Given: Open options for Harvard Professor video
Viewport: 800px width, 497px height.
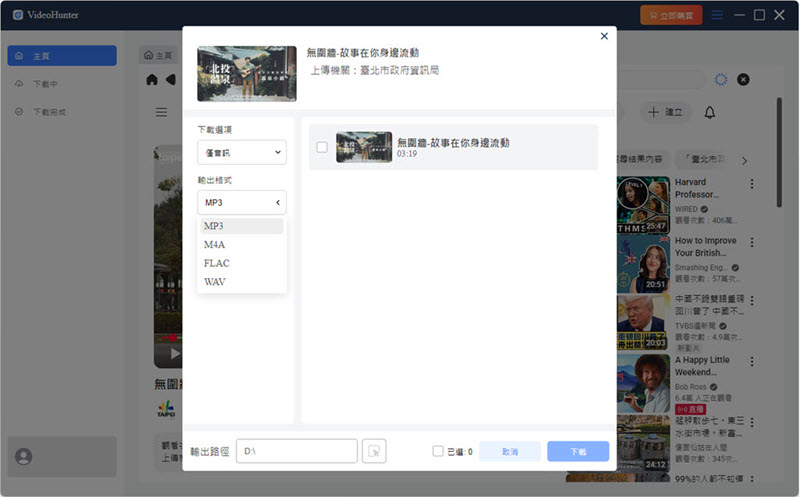Looking at the screenshot, I should [x=752, y=184].
